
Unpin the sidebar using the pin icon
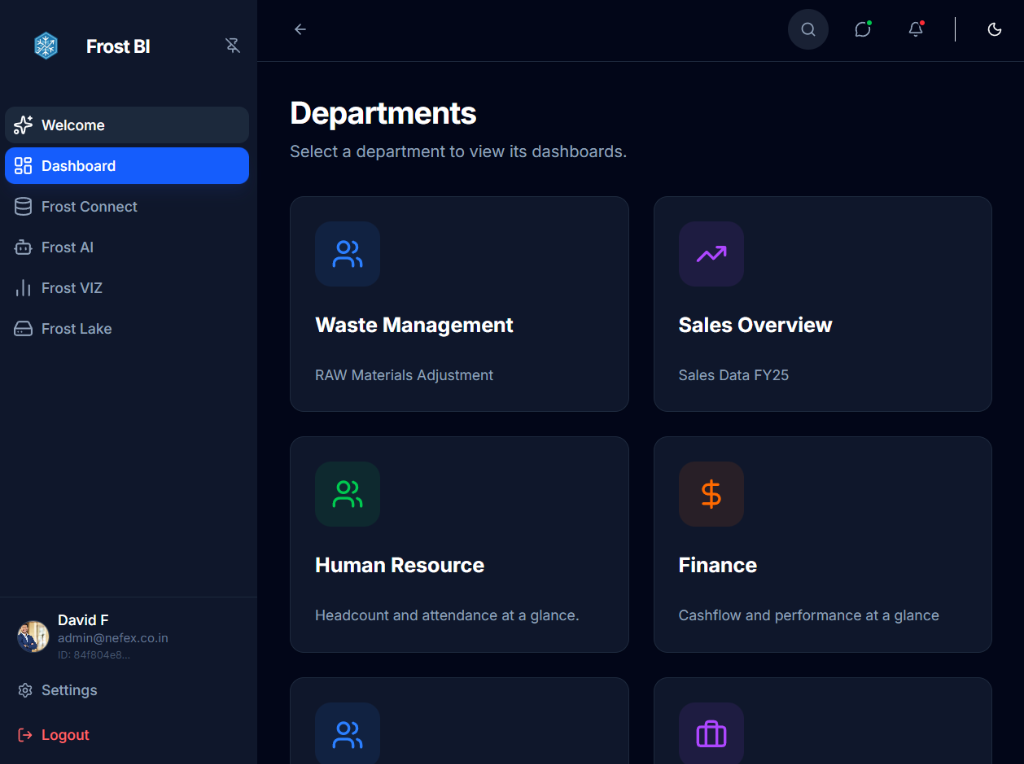pyautogui.click(x=232, y=45)
